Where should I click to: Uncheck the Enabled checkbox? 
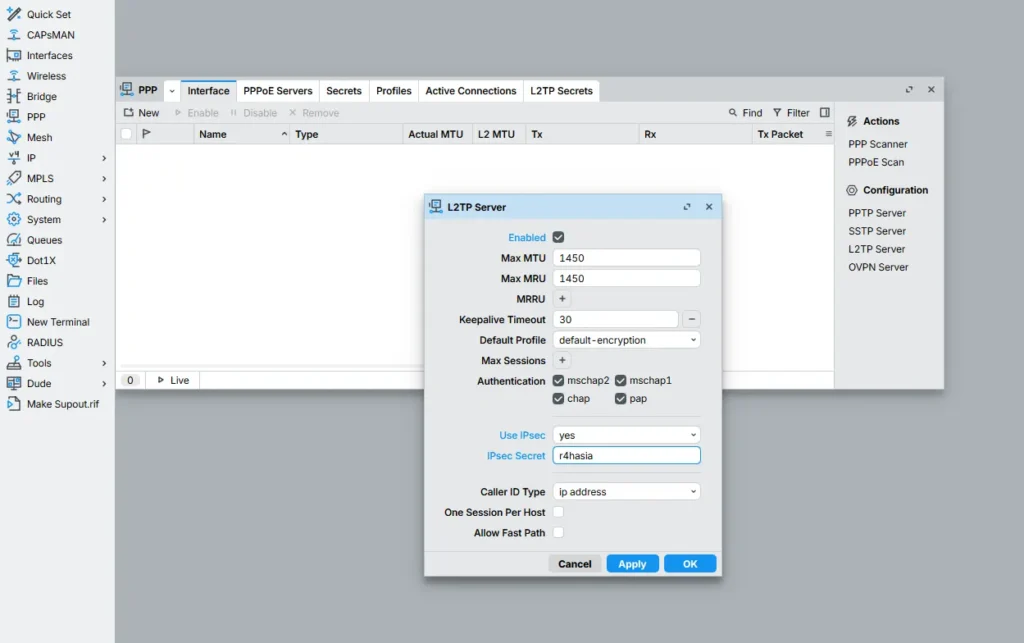[559, 237]
